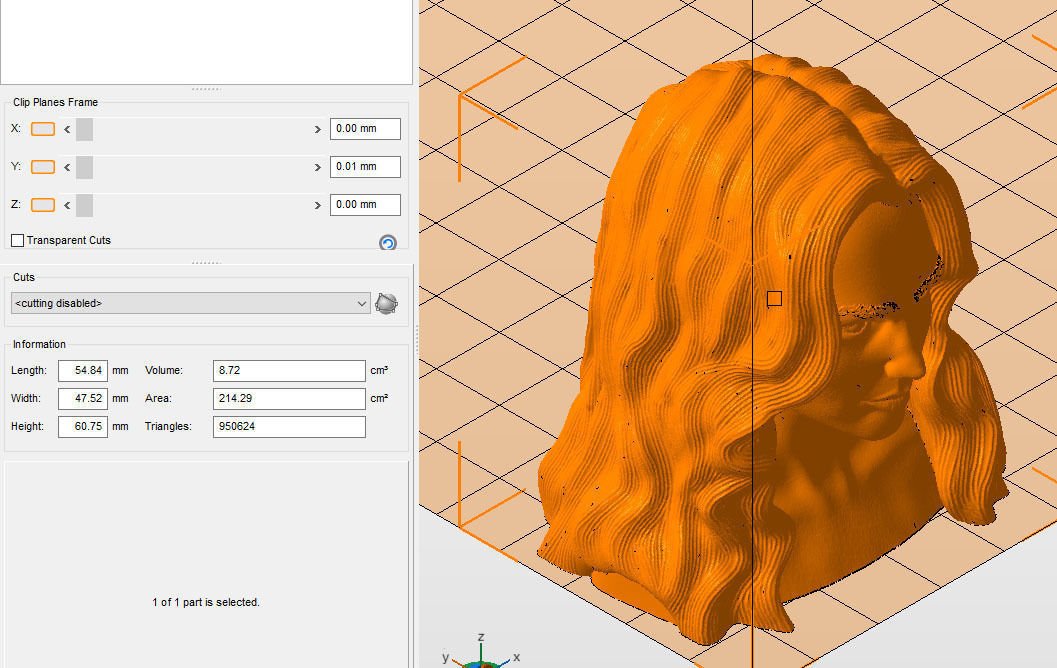Click the X slider left arrow
Image resolution: width=1057 pixels, height=668 pixels.
67,129
